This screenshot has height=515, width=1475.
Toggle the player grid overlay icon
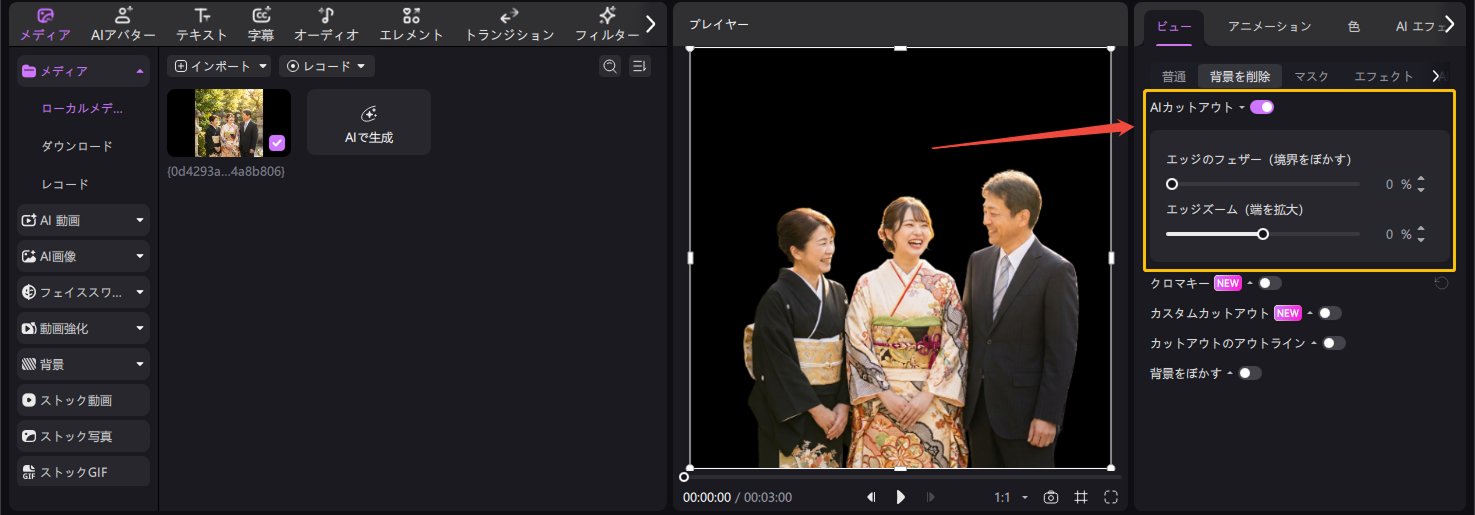pos(1081,497)
